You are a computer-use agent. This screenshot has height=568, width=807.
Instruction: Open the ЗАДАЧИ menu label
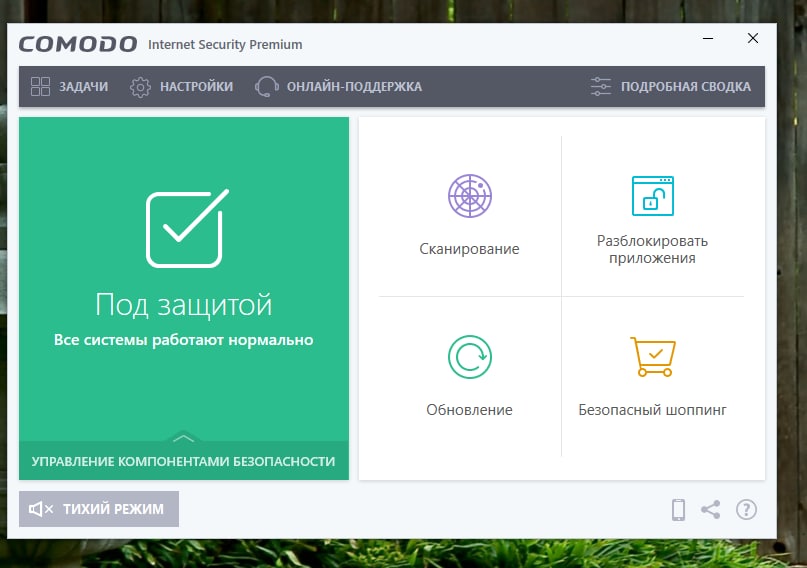point(83,87)
